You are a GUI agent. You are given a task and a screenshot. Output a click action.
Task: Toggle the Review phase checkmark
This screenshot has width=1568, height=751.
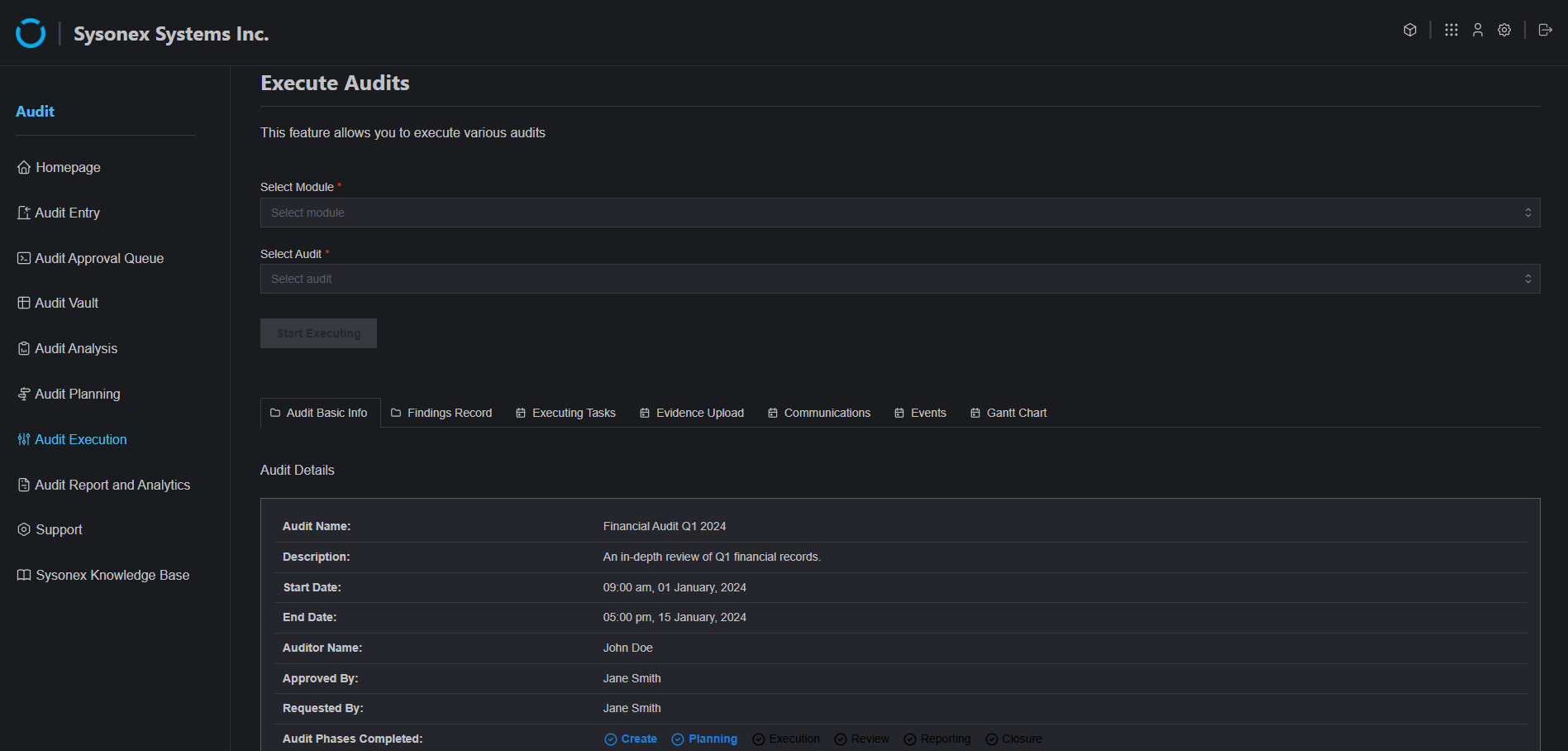[x=841, y=739]
